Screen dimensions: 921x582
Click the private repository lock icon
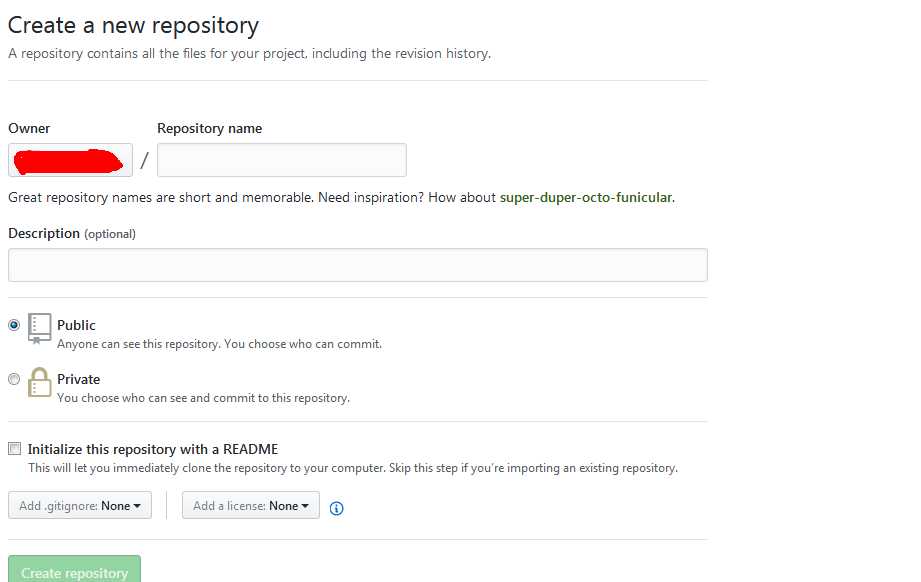click(39, 382)
